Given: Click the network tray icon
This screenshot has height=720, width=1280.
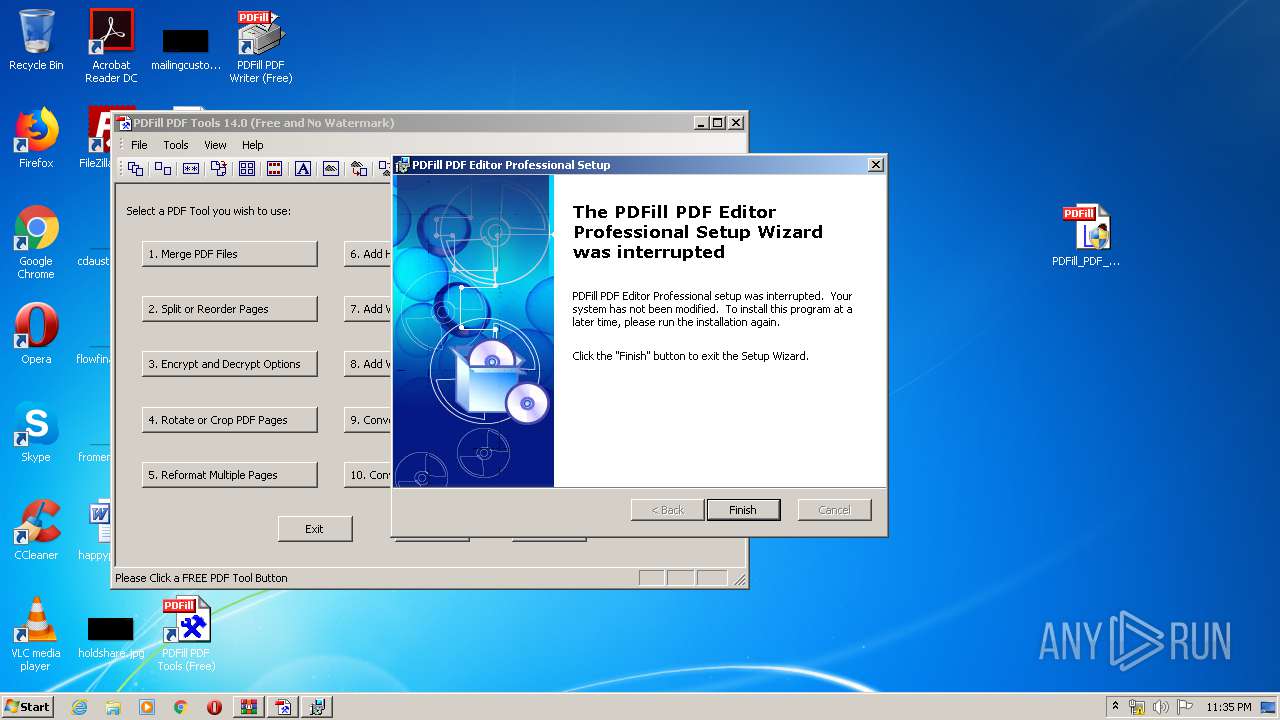Looking at the screenshot, I should click(1138, 707).
